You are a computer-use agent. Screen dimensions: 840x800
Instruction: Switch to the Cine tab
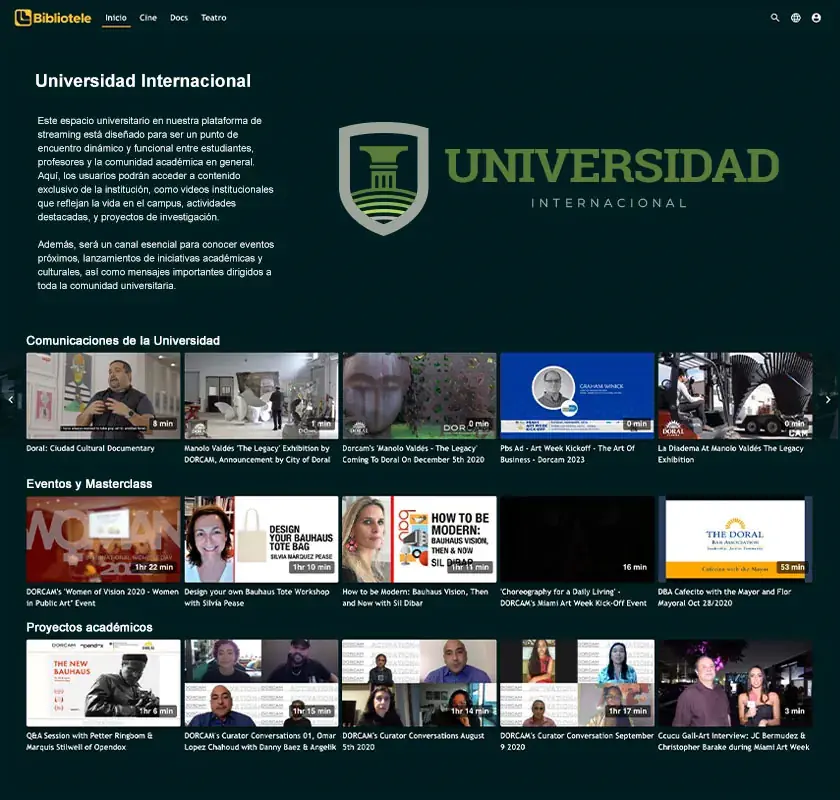148,18
